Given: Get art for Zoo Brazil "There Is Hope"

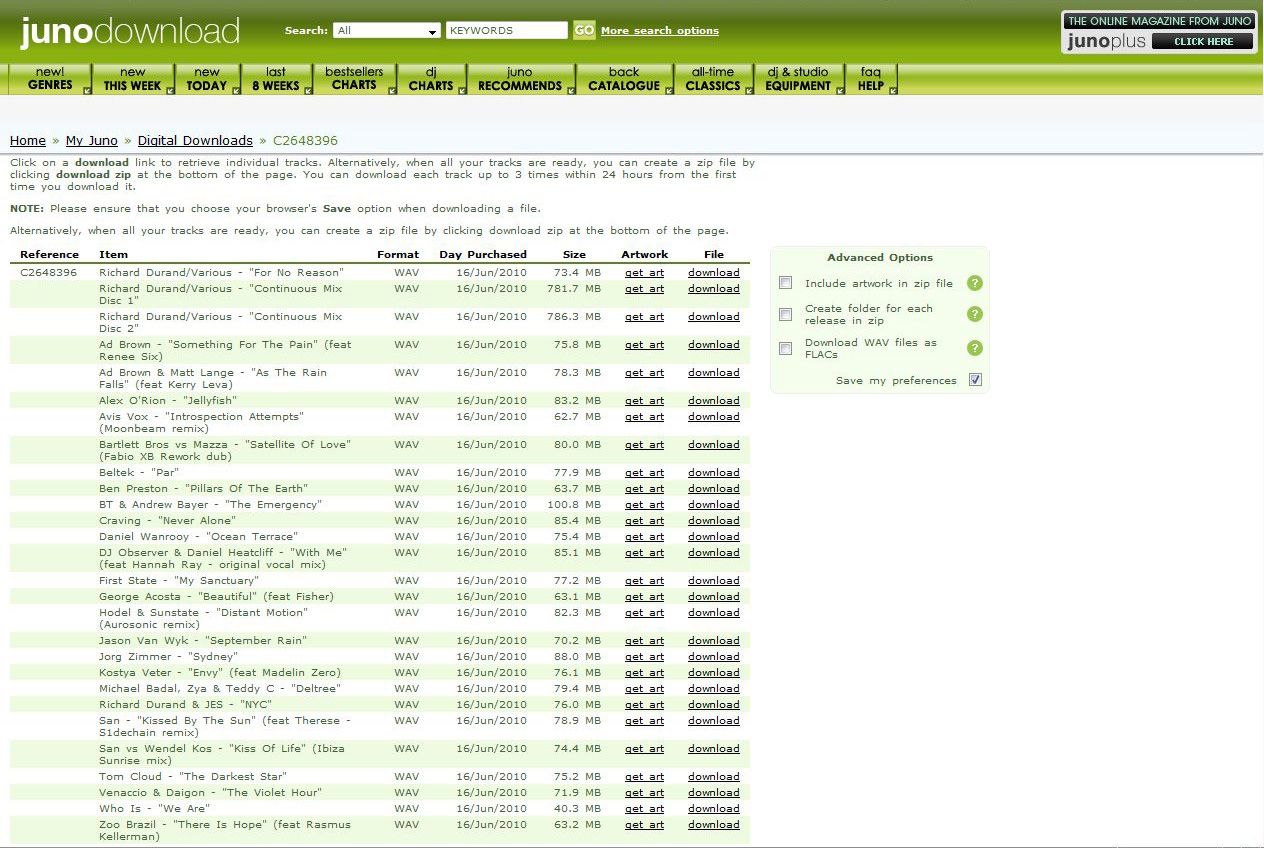Looking at the screenshot, I should [644, 825].
